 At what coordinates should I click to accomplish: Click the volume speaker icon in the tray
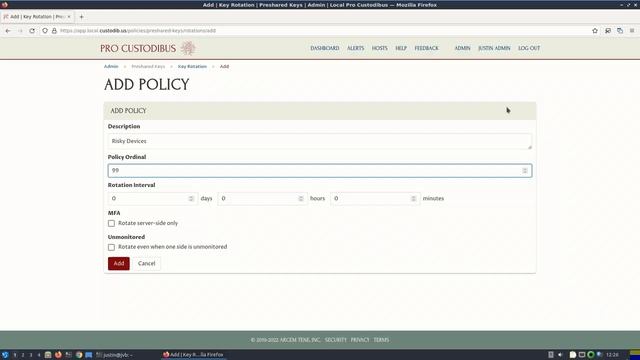560,355
